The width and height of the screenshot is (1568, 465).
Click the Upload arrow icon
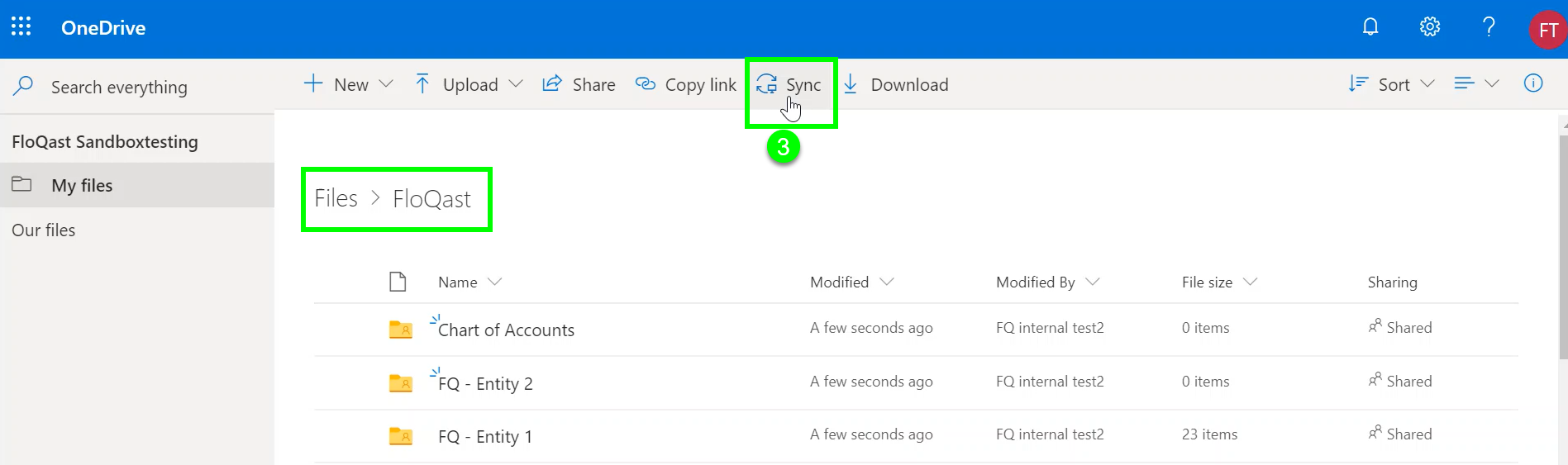(422, 83)
